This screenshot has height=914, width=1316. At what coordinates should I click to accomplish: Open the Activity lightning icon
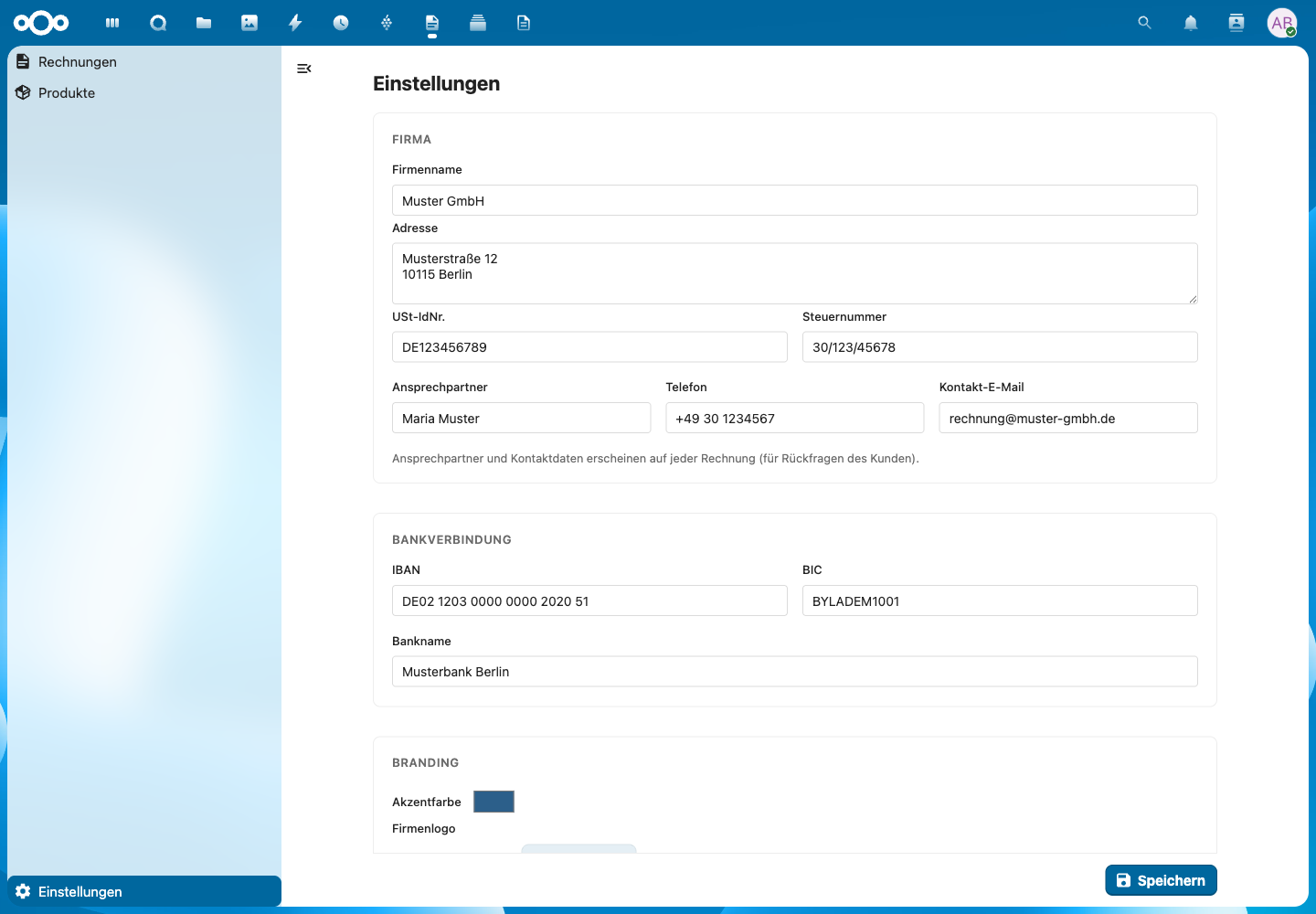[295, 23]
